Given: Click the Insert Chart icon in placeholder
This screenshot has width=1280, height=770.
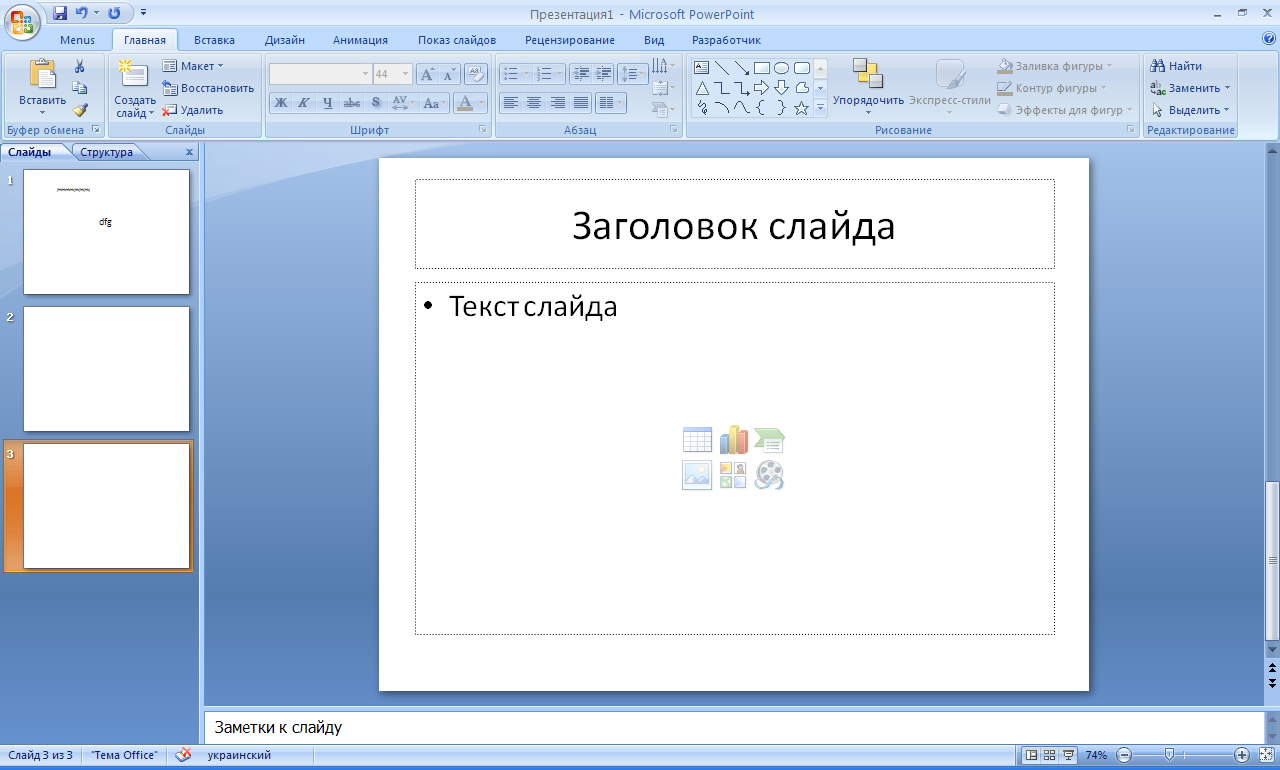Looking at the screenshot, I should [733, 440].
